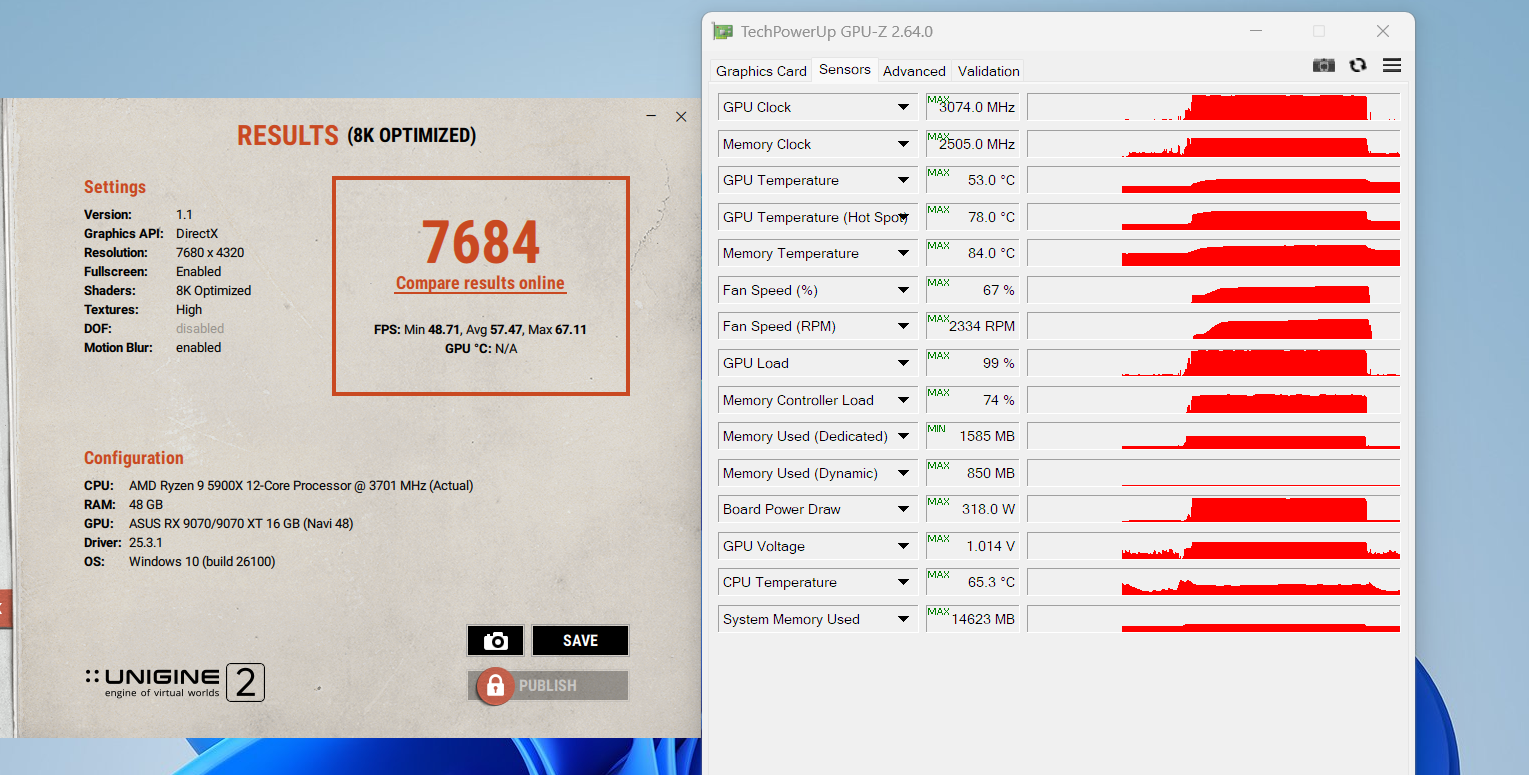1529x775 pixels.
Task: Click the Memory Temperature 84.0 °C value
Action: pyautogui.click(x=972, y=253)
